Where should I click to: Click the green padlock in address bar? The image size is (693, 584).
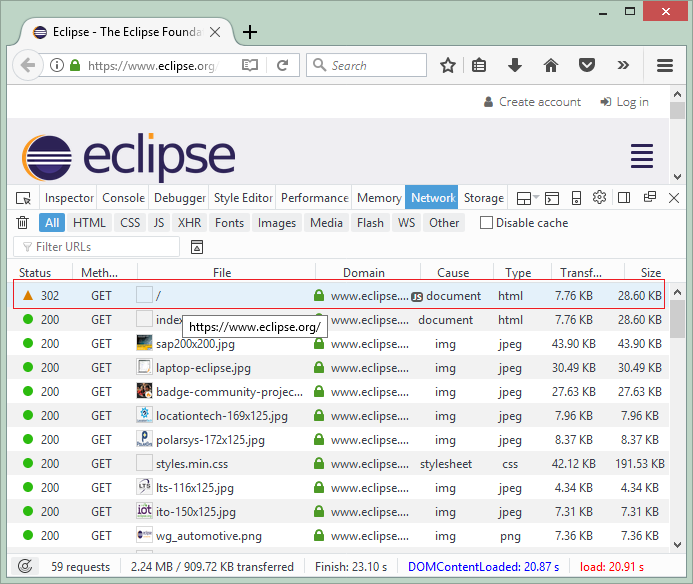(75, 65)
